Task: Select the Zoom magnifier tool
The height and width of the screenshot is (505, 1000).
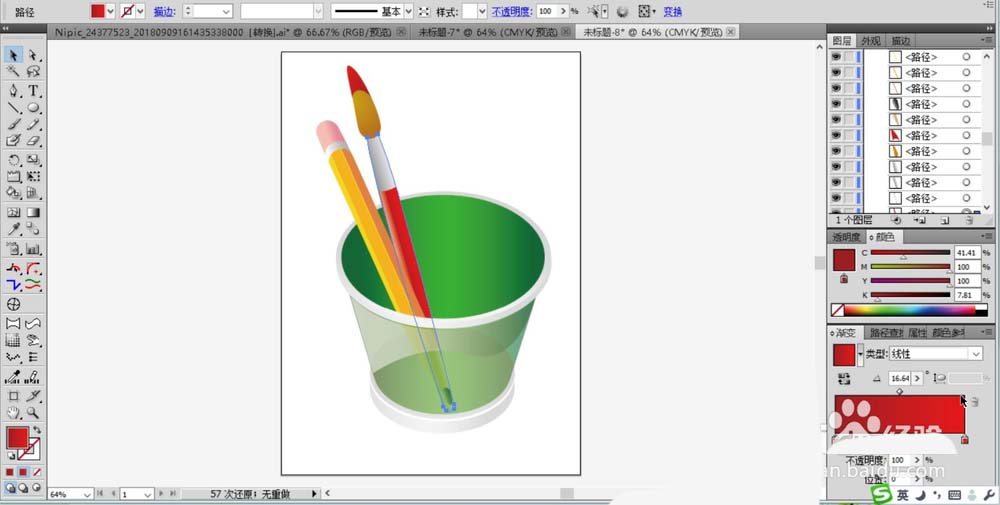Action: (x=33, y=413)
